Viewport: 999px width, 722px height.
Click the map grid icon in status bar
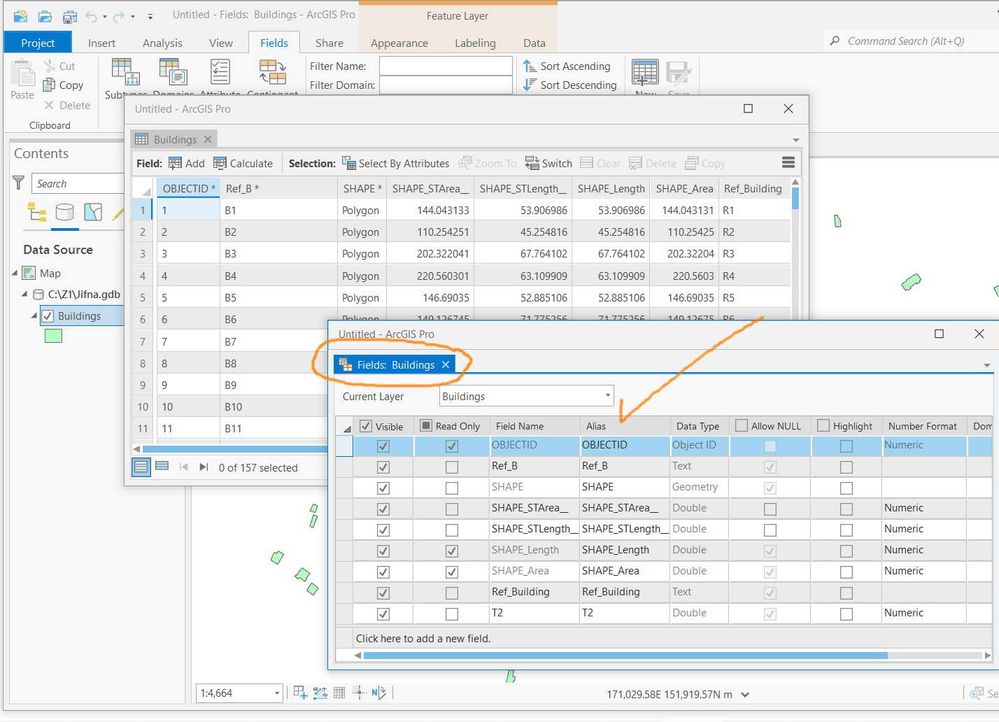[x=339, y=693]
